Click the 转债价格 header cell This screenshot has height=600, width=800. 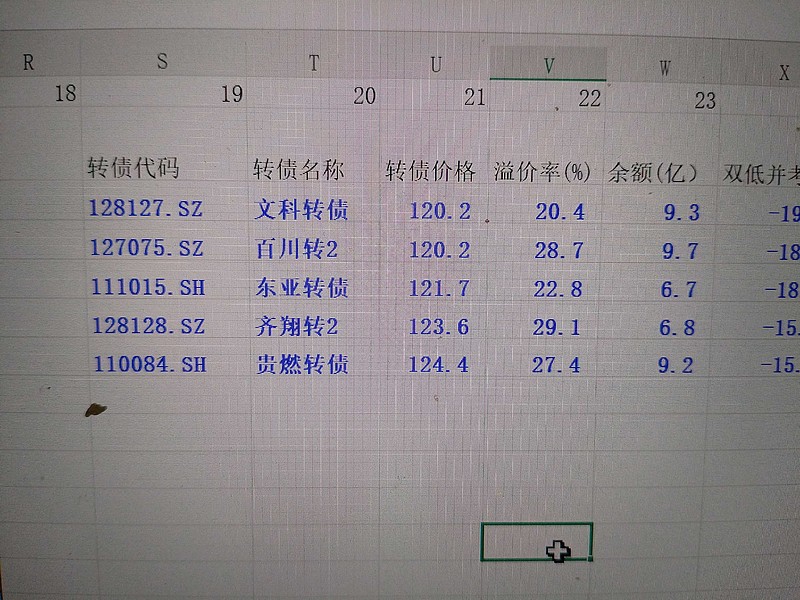428,169
